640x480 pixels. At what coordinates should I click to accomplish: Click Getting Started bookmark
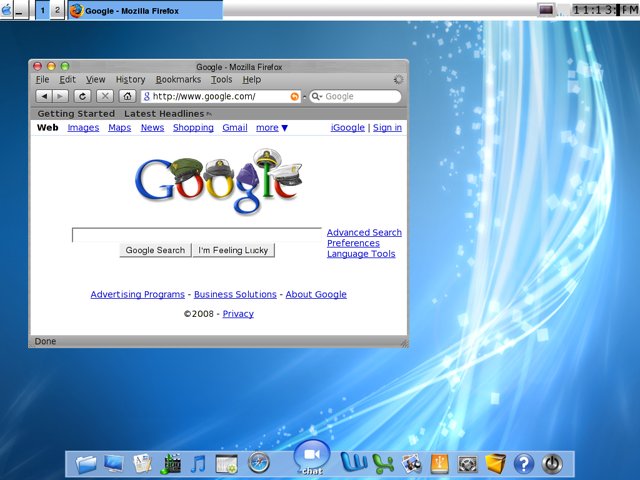coord(76,114)
